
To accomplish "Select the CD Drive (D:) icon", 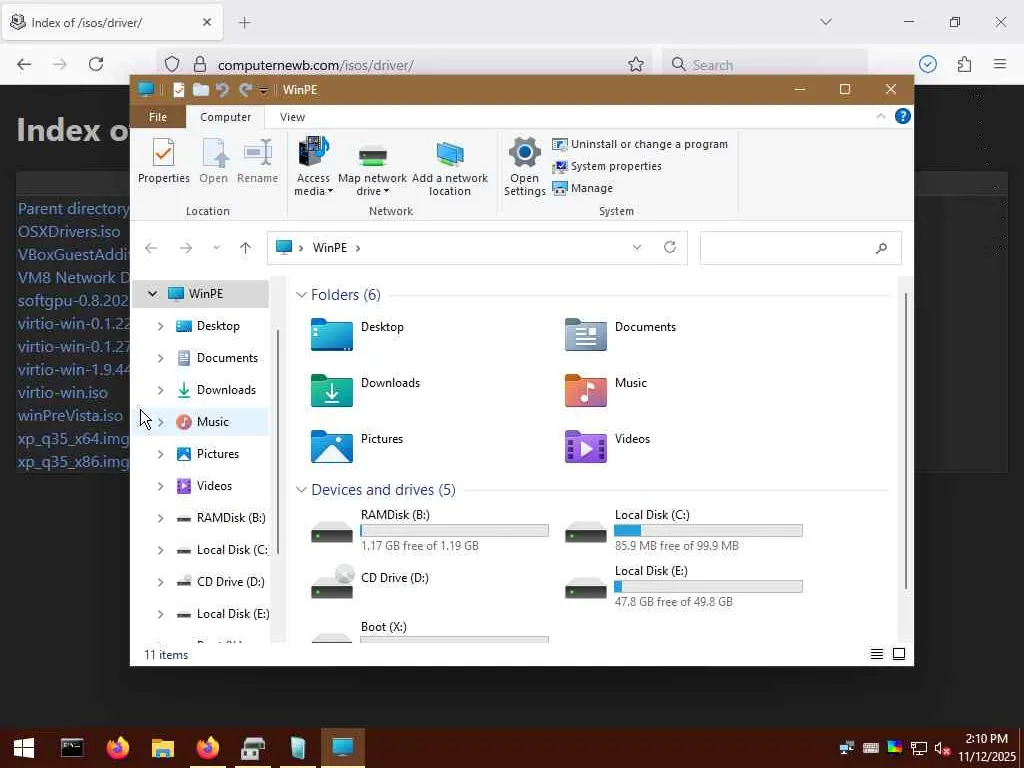I will point(332,583).
